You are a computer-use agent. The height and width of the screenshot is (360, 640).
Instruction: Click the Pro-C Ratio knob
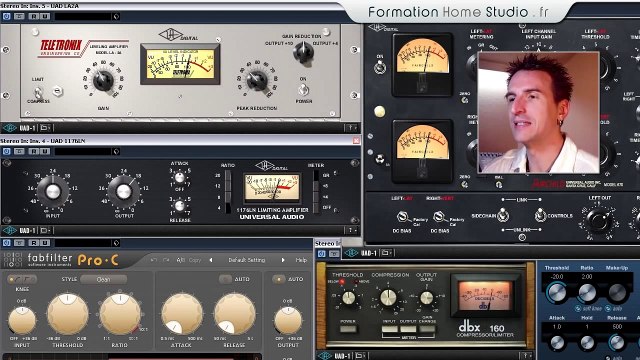pyautogui.click(x=120, y=314)
